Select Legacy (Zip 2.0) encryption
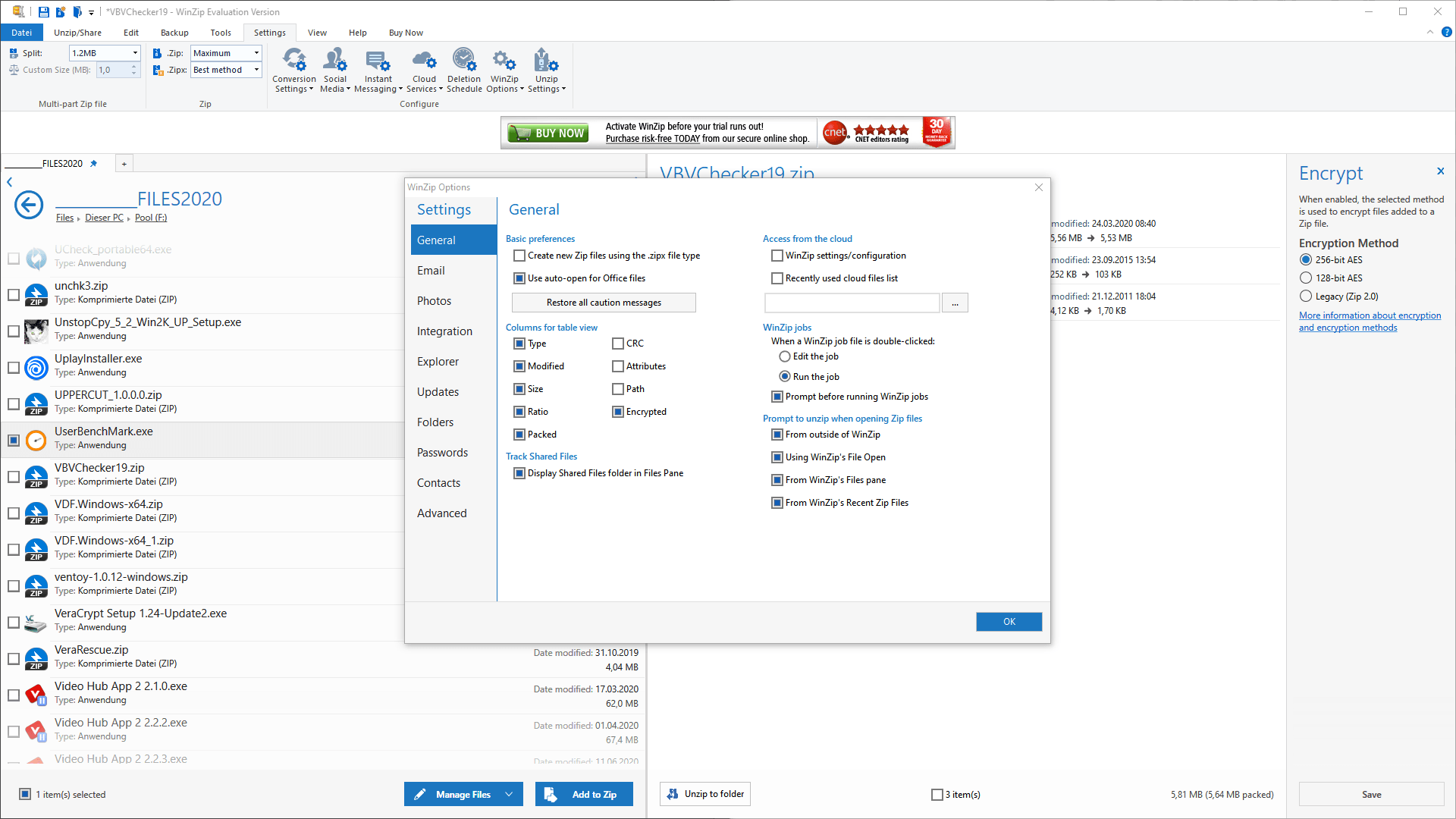 click(x=1306, y=297)
